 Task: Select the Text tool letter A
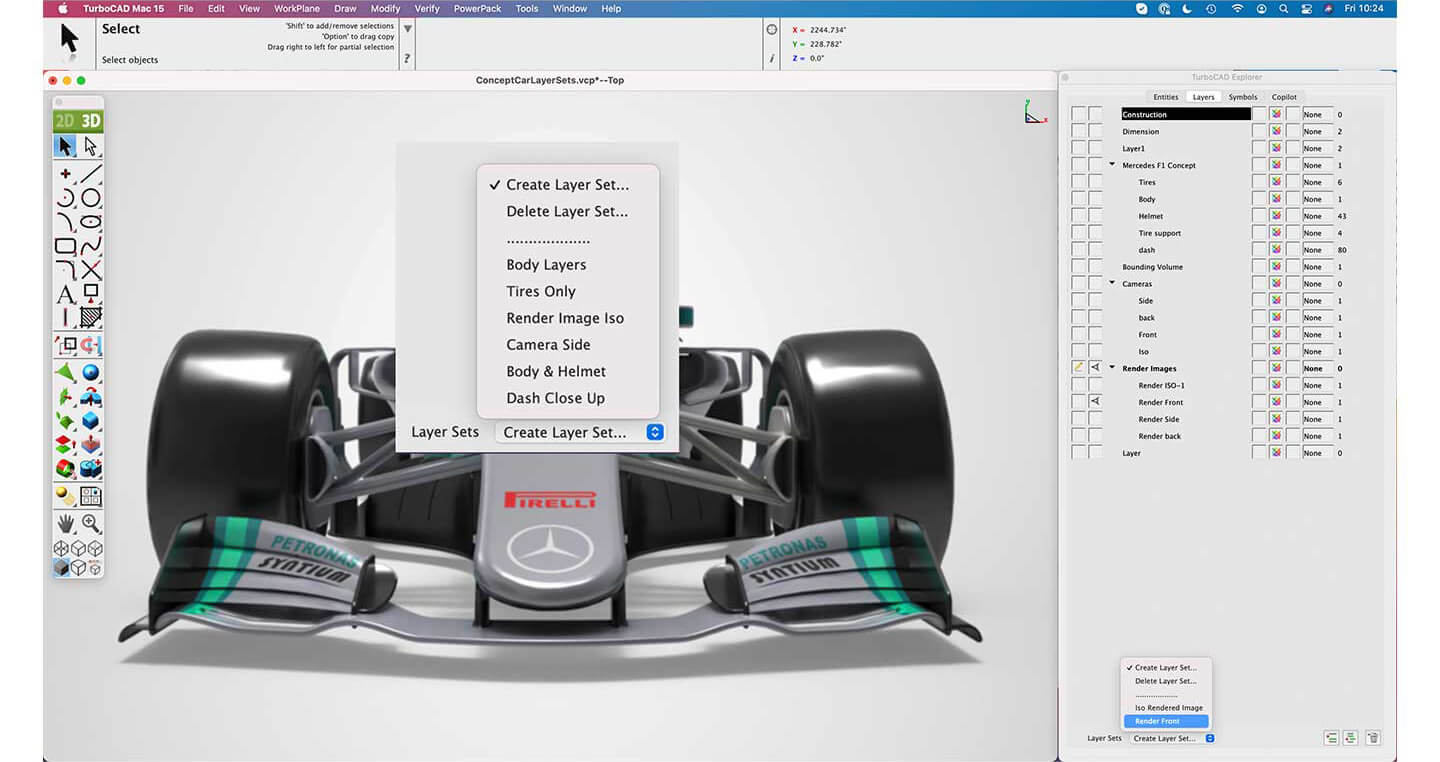[x=65, y=294]
